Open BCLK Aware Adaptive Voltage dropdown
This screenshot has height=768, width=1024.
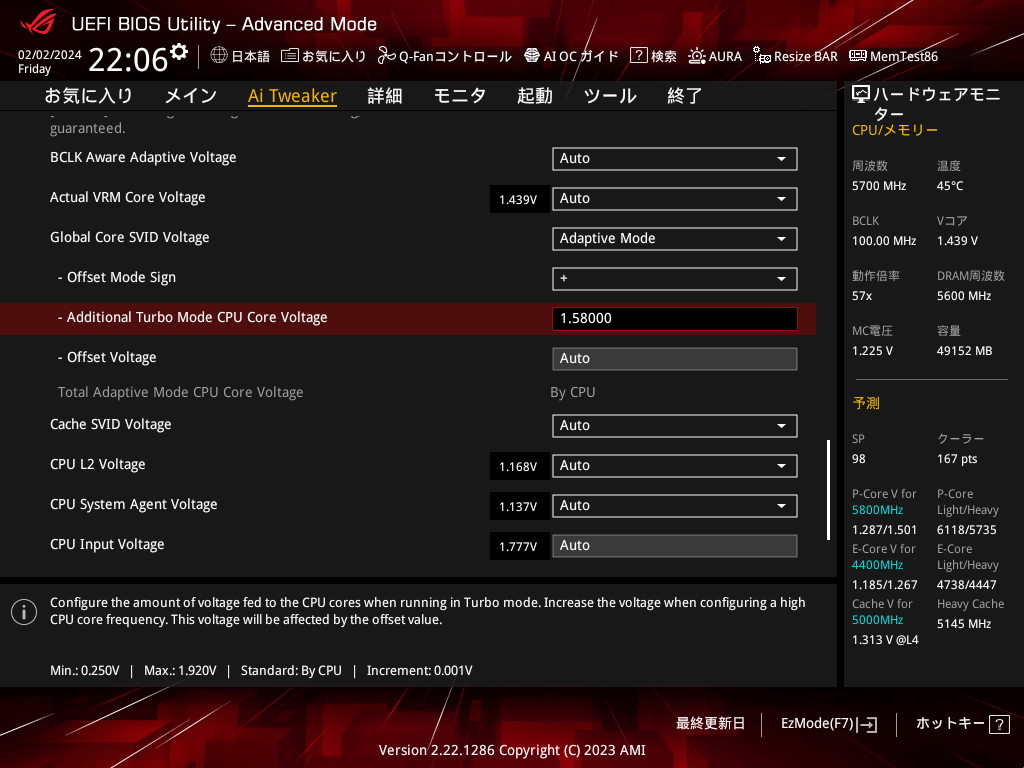[x=674, y=159]
